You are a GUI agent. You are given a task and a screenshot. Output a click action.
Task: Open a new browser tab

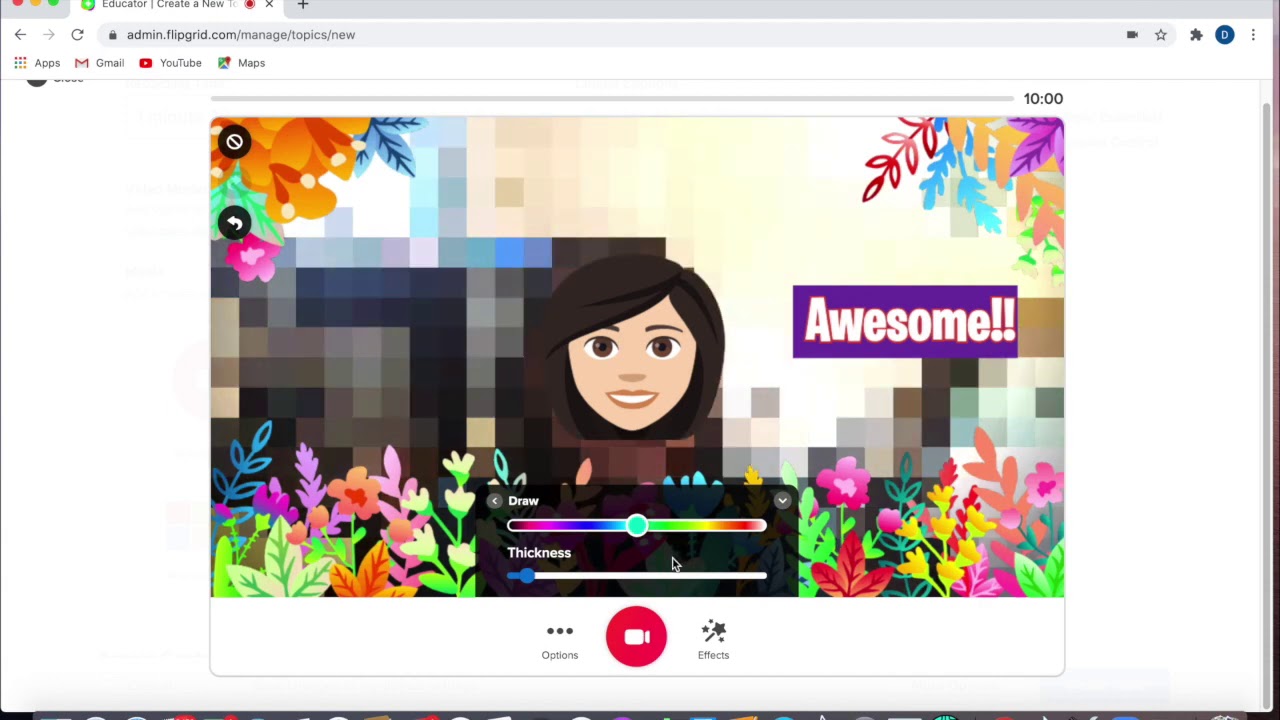tap(303, 4)
